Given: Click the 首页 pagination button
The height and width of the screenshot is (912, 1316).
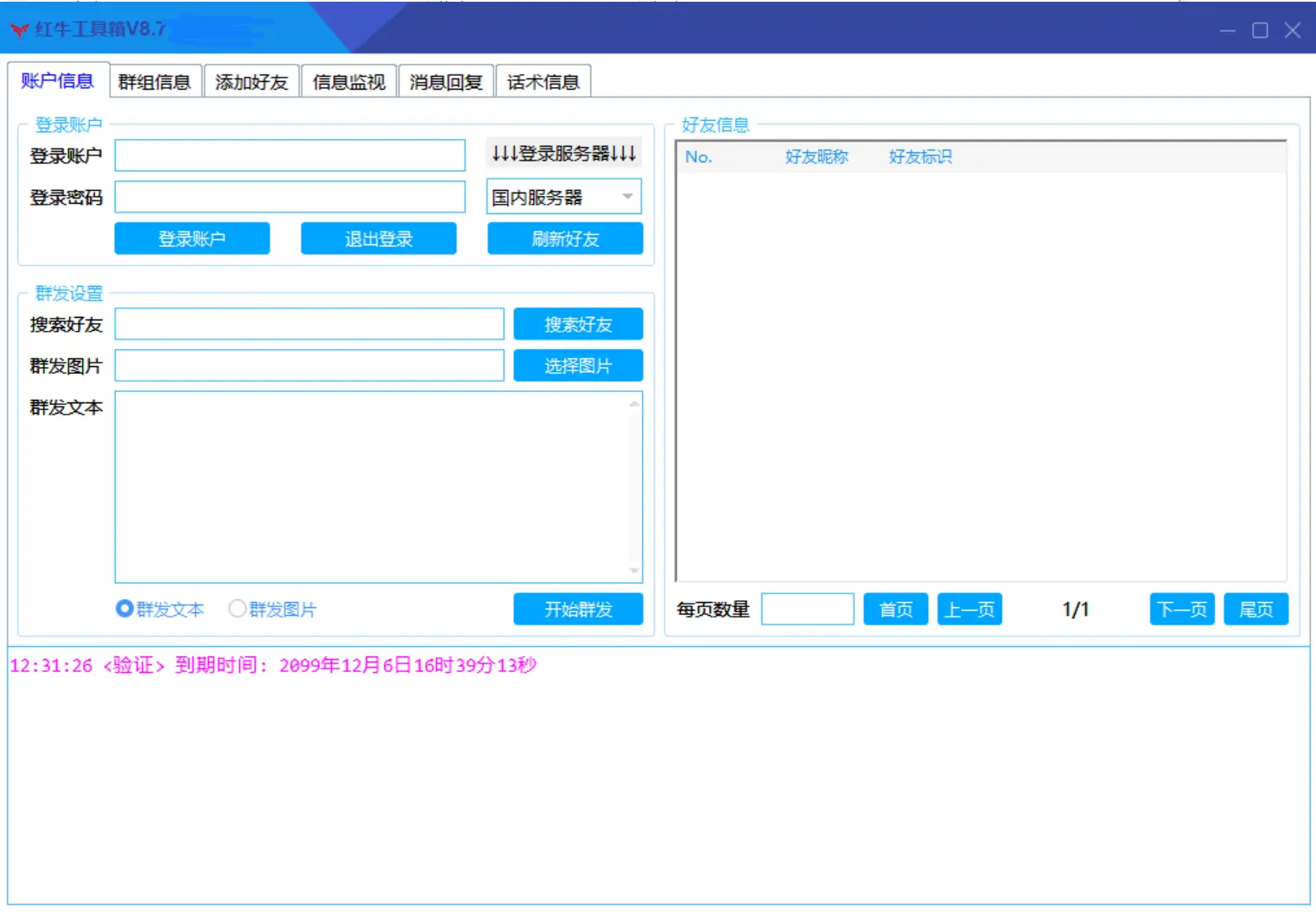Looking at the screenshot, I should tap(896, 609).
